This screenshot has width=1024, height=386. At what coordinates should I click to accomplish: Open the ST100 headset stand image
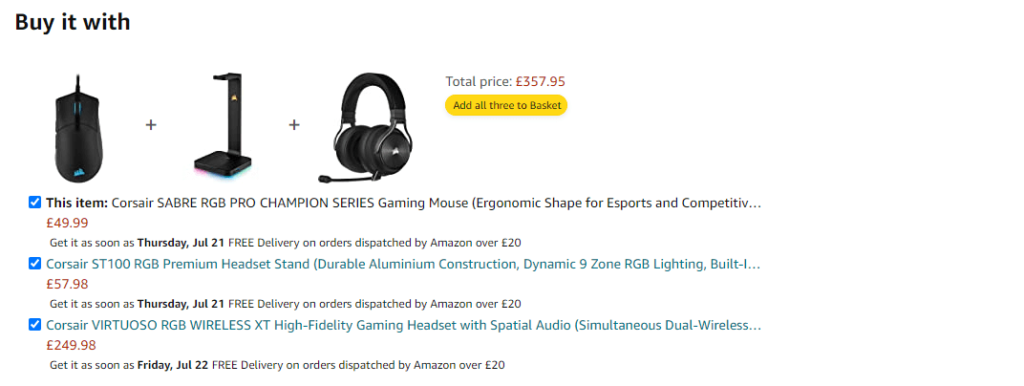click(x=223, y=125)
